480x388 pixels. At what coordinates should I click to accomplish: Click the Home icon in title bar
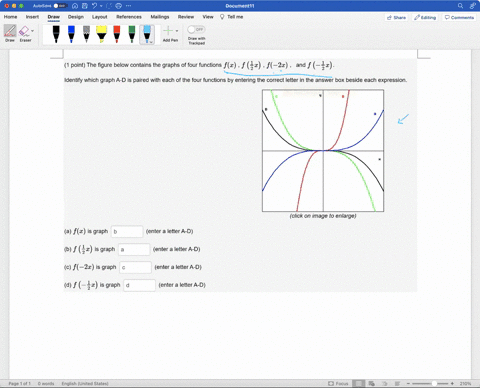pos(75,6)
